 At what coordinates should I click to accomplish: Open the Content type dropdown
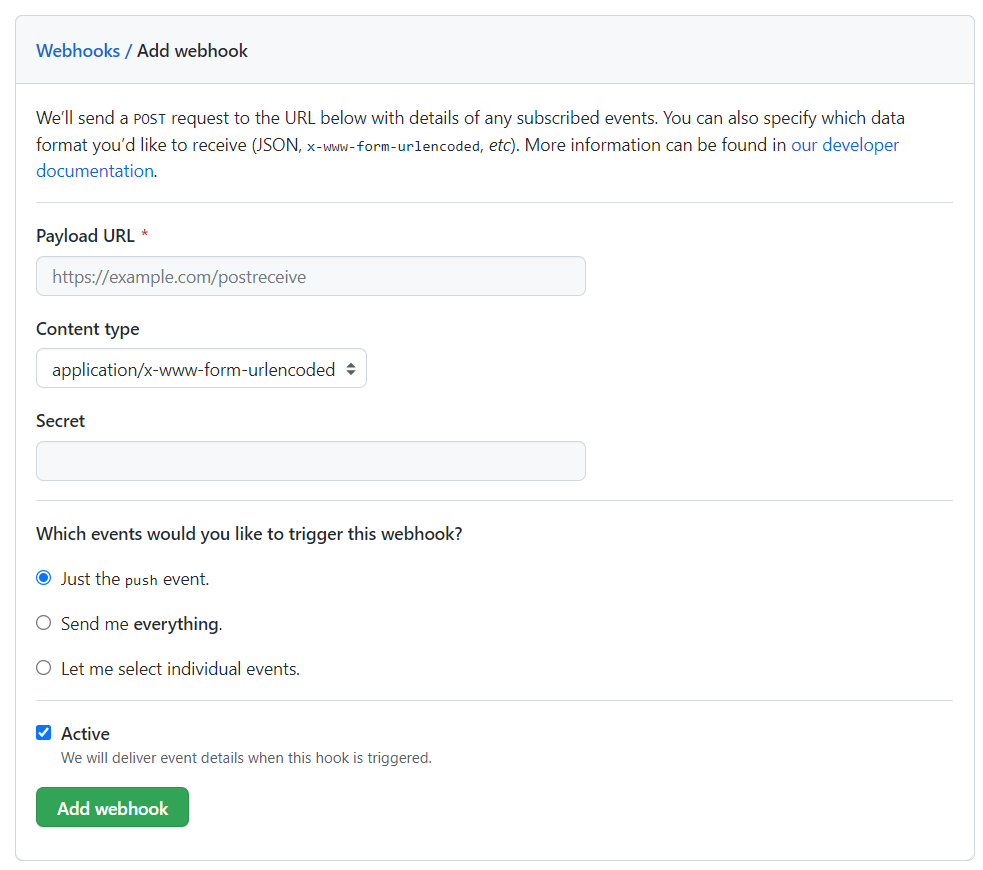200,368
